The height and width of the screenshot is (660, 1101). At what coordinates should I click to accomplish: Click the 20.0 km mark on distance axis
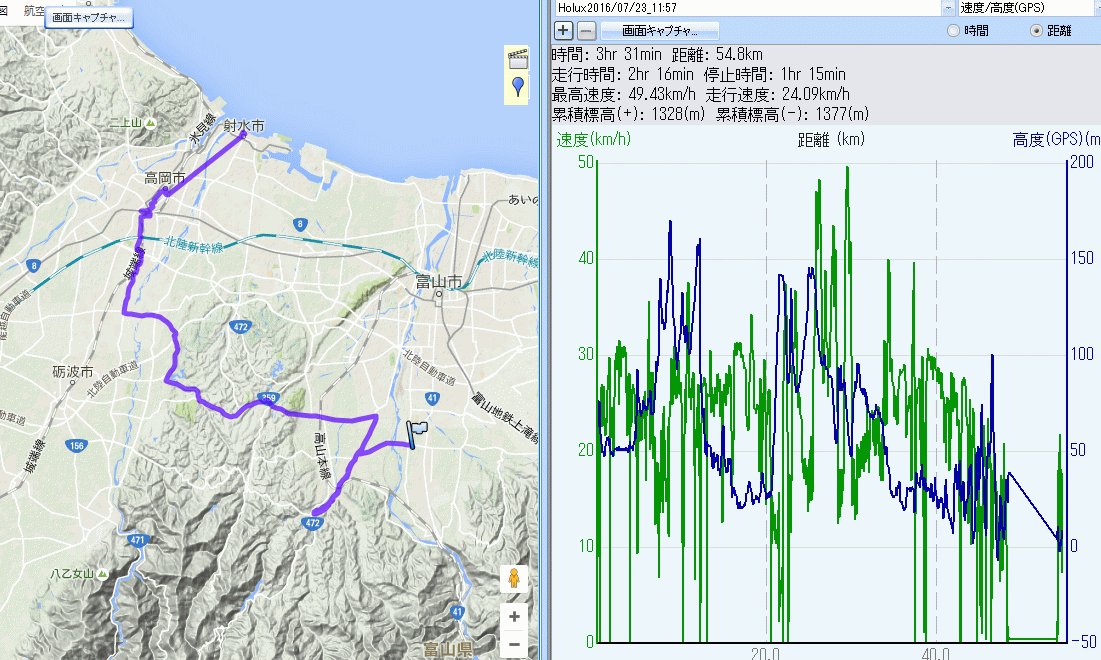(766, 652)
